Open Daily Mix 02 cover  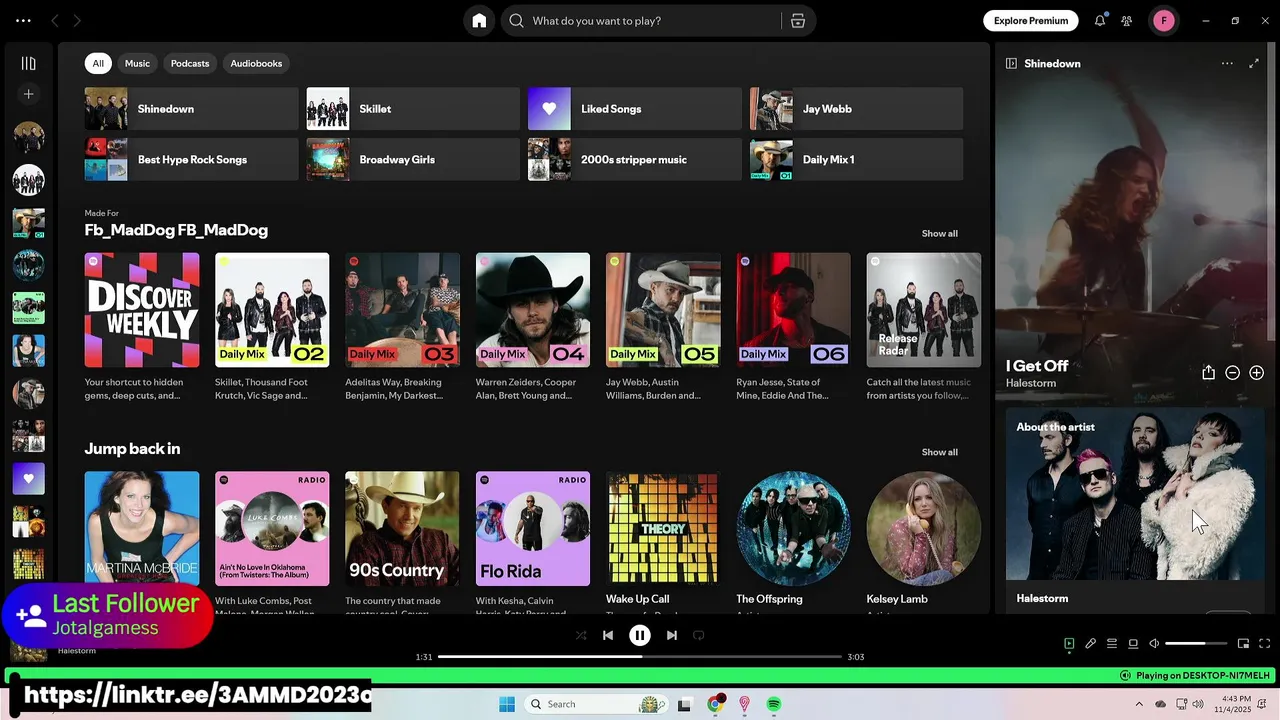272,310
